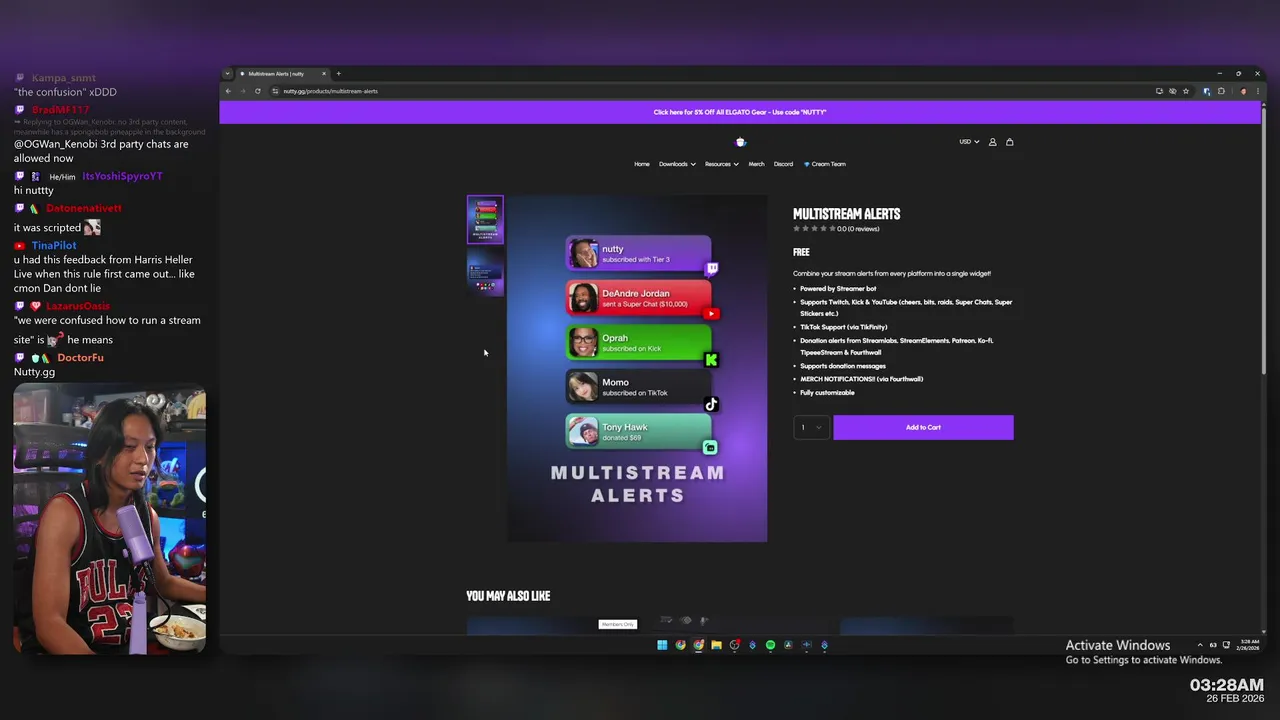Image resolution: width=1280 pixels, height=720 pixels.
Task: Click TinaPilot username in chat
Action: [x=54, y=245]
